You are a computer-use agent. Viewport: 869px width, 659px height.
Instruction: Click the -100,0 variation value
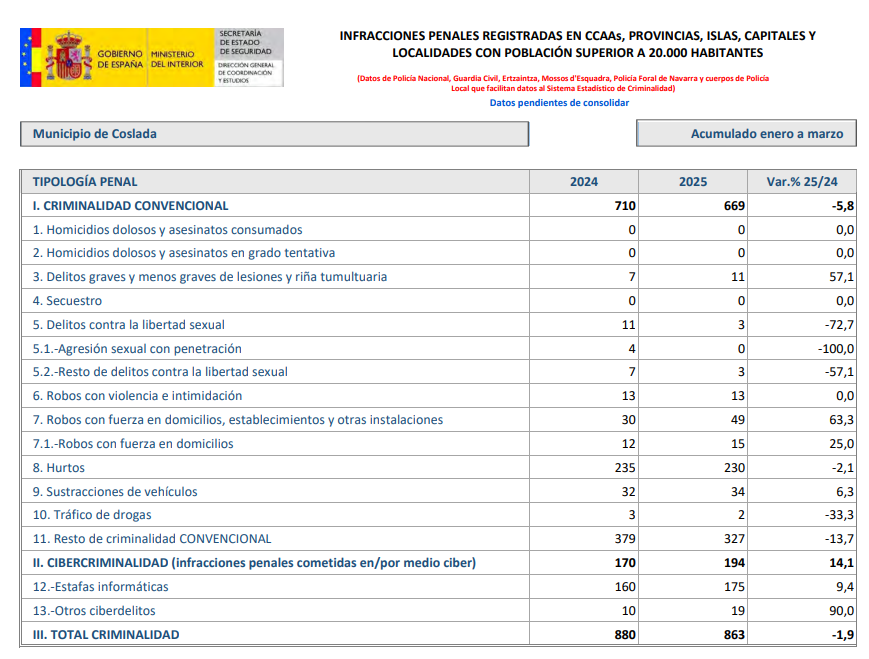(x=836, y=349)
